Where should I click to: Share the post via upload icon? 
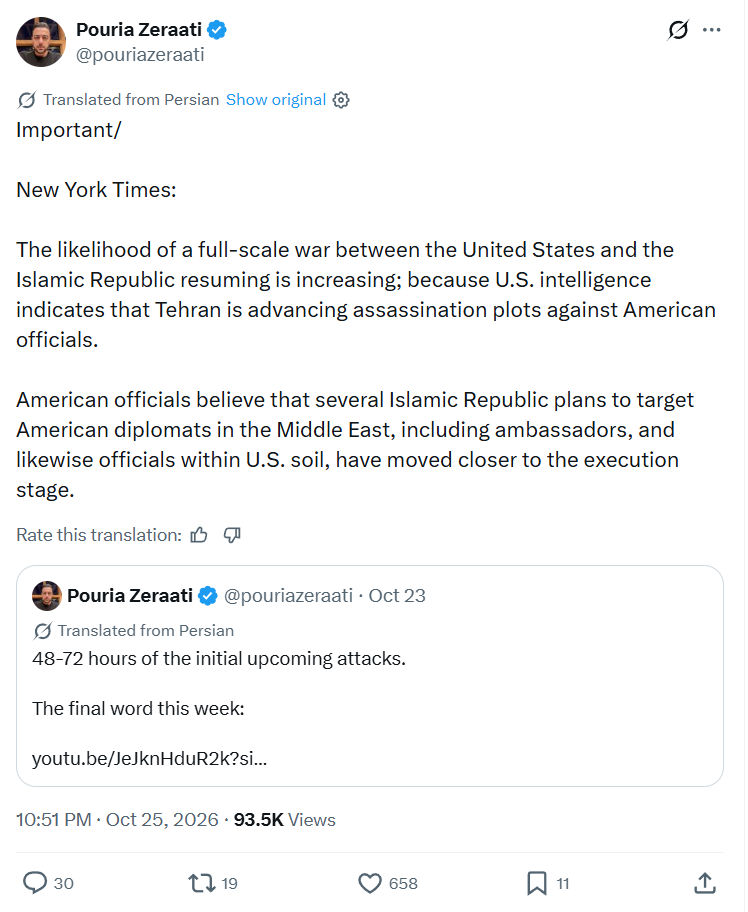click(705, 882)
